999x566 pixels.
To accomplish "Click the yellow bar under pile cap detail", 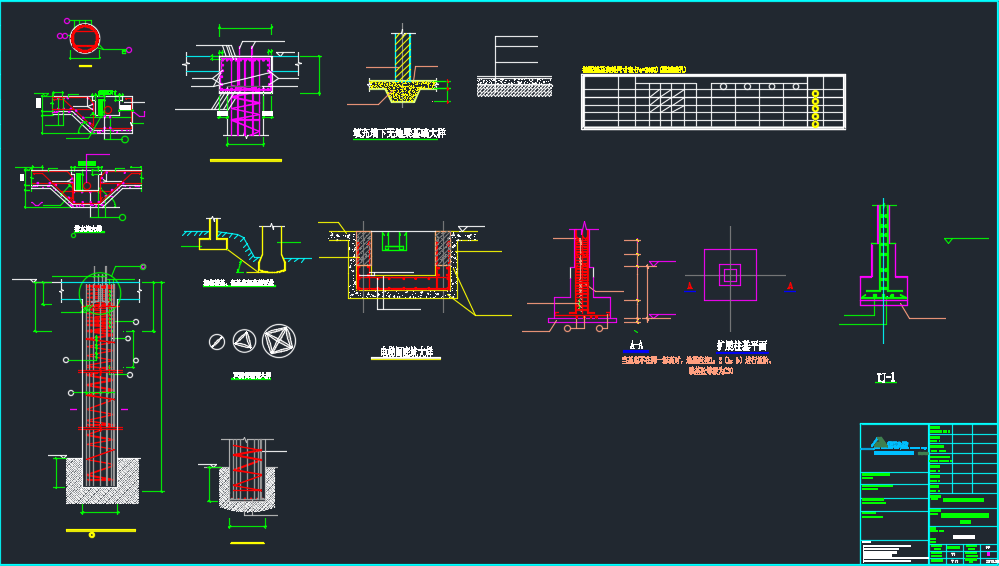I will pos(246,160).
